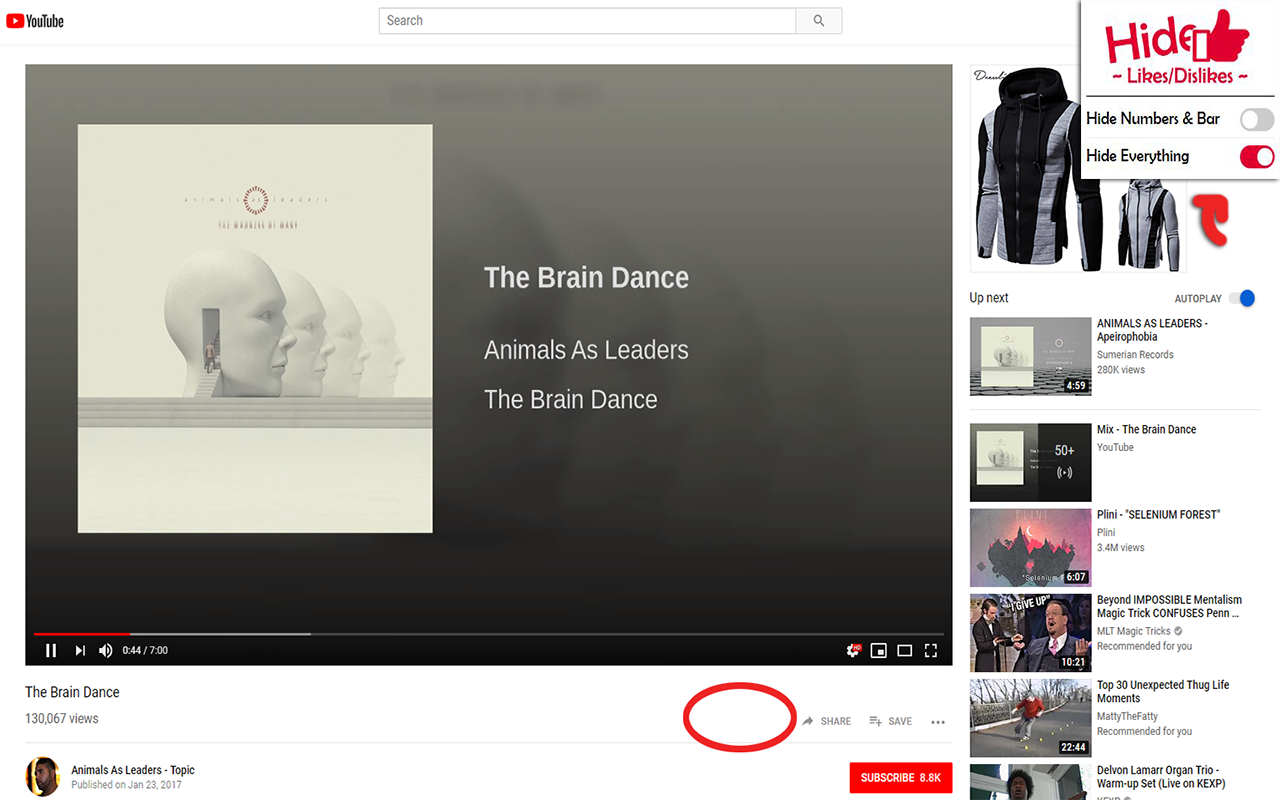
Task: Open Thug Life Moments video thumbnail
Action: click(x=1030, y=718)
